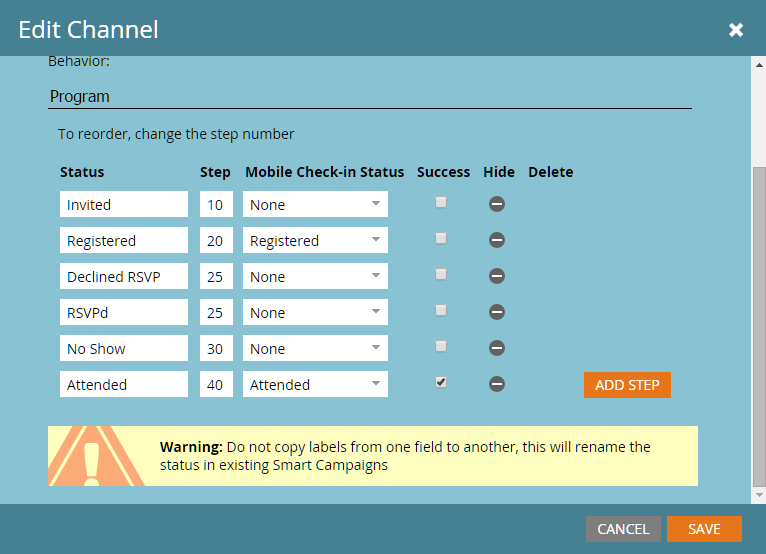The width and height of the screenshot is (766, 554).
Task: Uncheck Success for Attended status
Action: coord(441,383)
